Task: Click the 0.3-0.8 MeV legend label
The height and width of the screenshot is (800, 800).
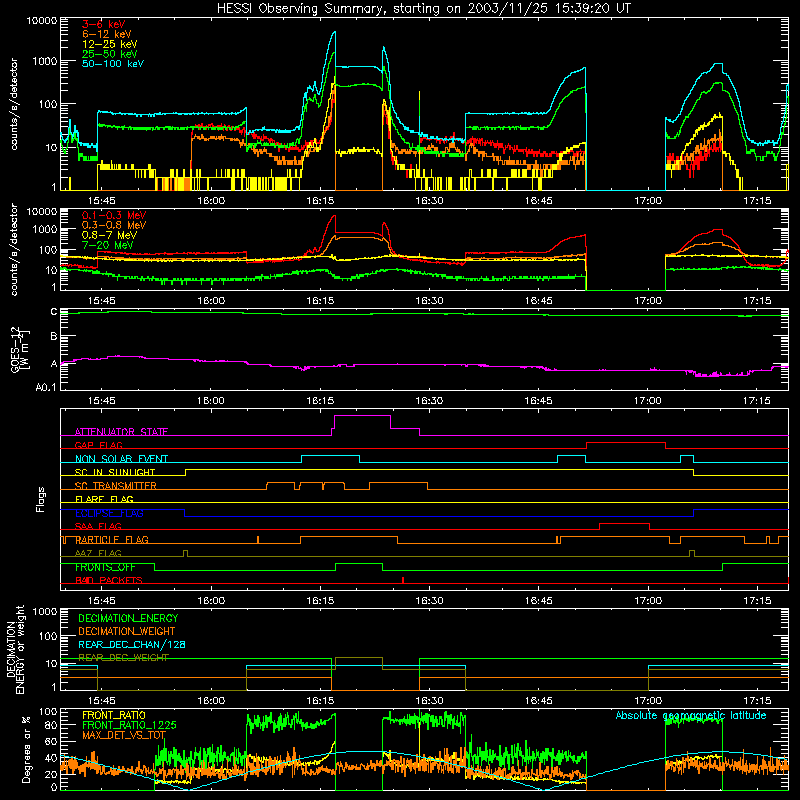Action: [x=114, y=225]
